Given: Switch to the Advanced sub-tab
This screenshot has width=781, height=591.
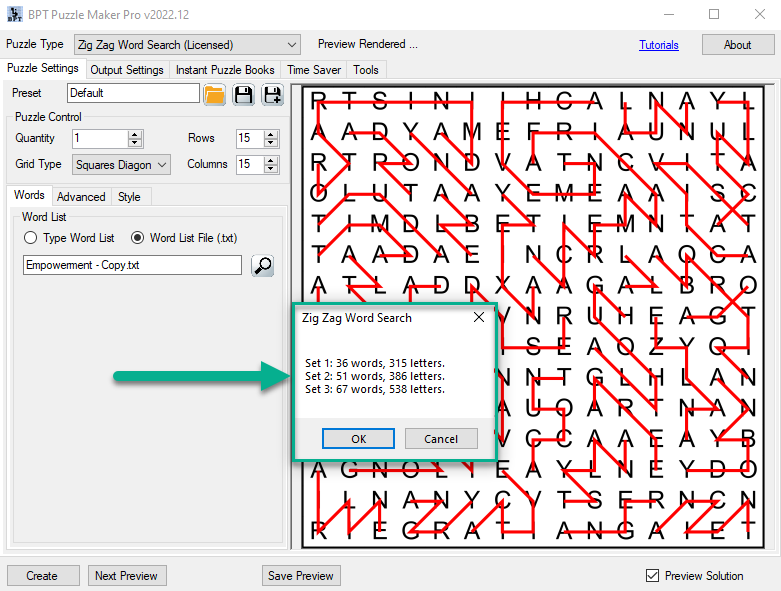Looking at the screenshot, I should click(x=81, y=197).
